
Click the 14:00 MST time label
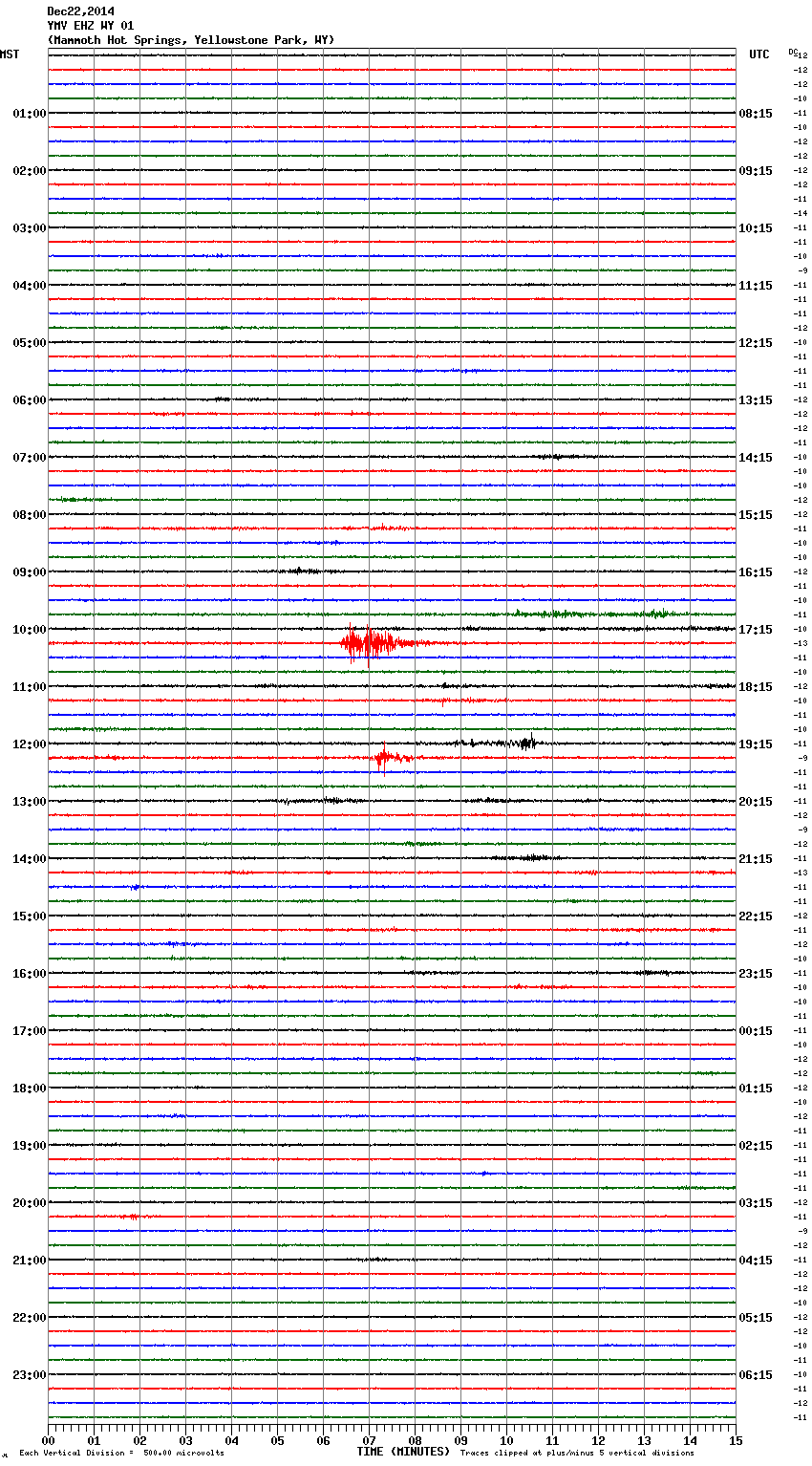30,859
